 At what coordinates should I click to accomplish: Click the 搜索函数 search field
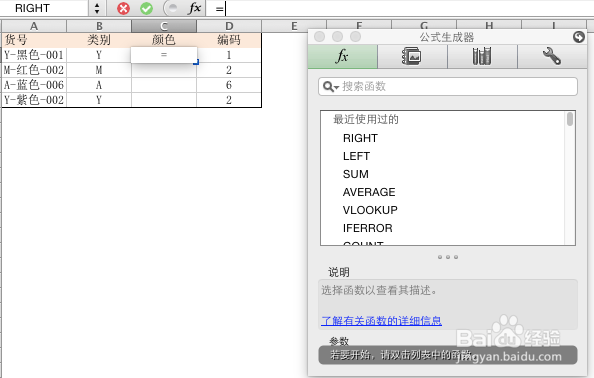(448, 86)
